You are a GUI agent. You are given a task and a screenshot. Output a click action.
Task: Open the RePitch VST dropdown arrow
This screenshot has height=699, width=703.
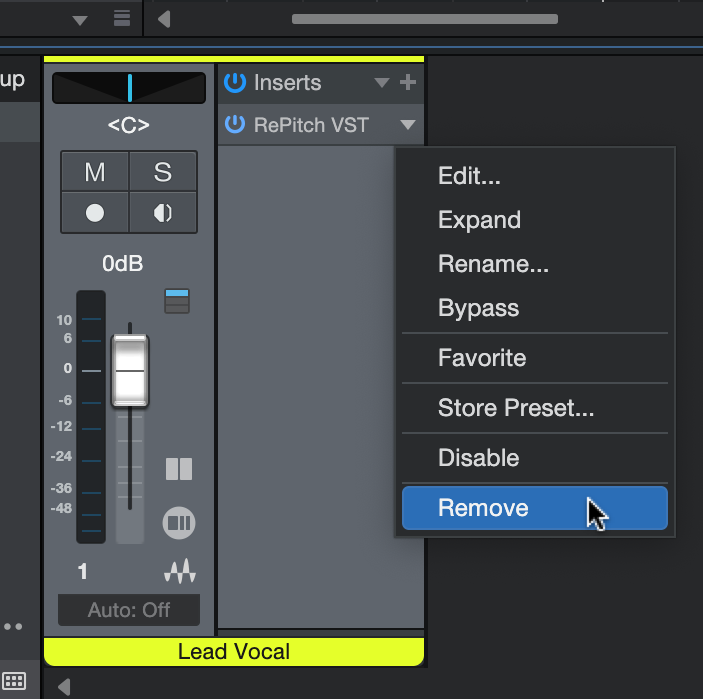(x=407, y=126)
